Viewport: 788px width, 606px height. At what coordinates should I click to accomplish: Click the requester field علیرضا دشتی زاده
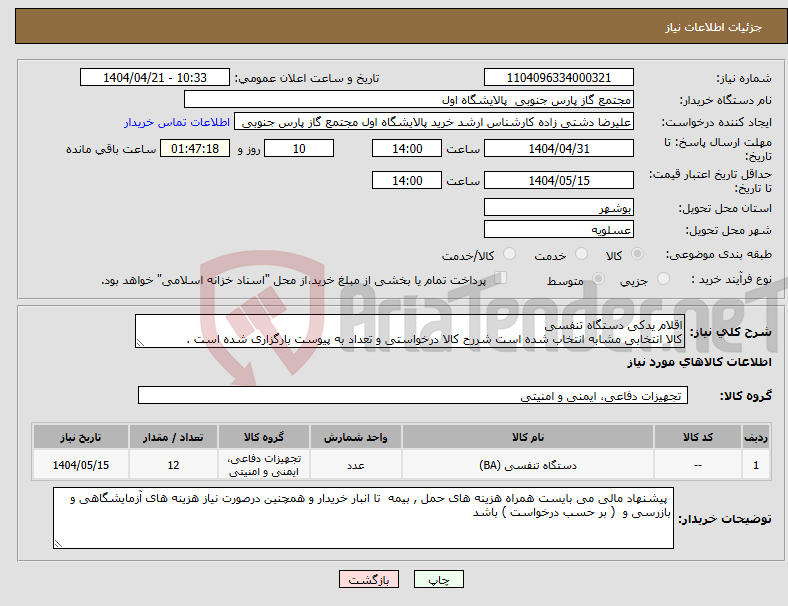click(x=434, y=122)
